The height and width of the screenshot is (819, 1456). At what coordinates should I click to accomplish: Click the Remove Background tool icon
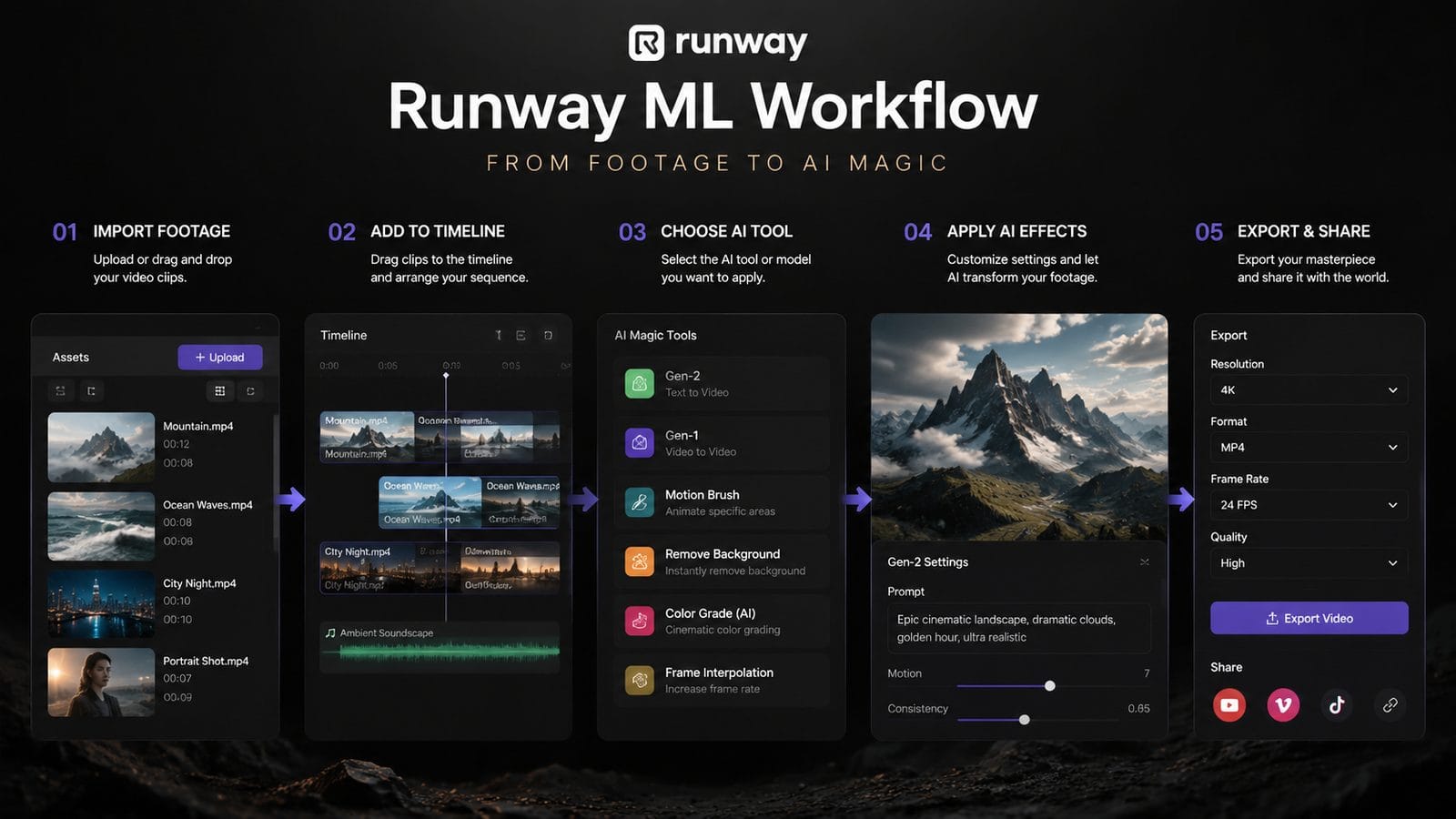click(x=640, y=561)
